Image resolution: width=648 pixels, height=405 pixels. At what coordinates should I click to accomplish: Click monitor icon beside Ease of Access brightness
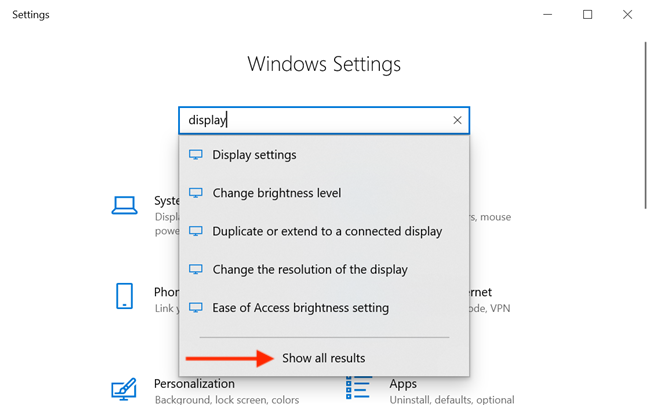pos(196,308)
